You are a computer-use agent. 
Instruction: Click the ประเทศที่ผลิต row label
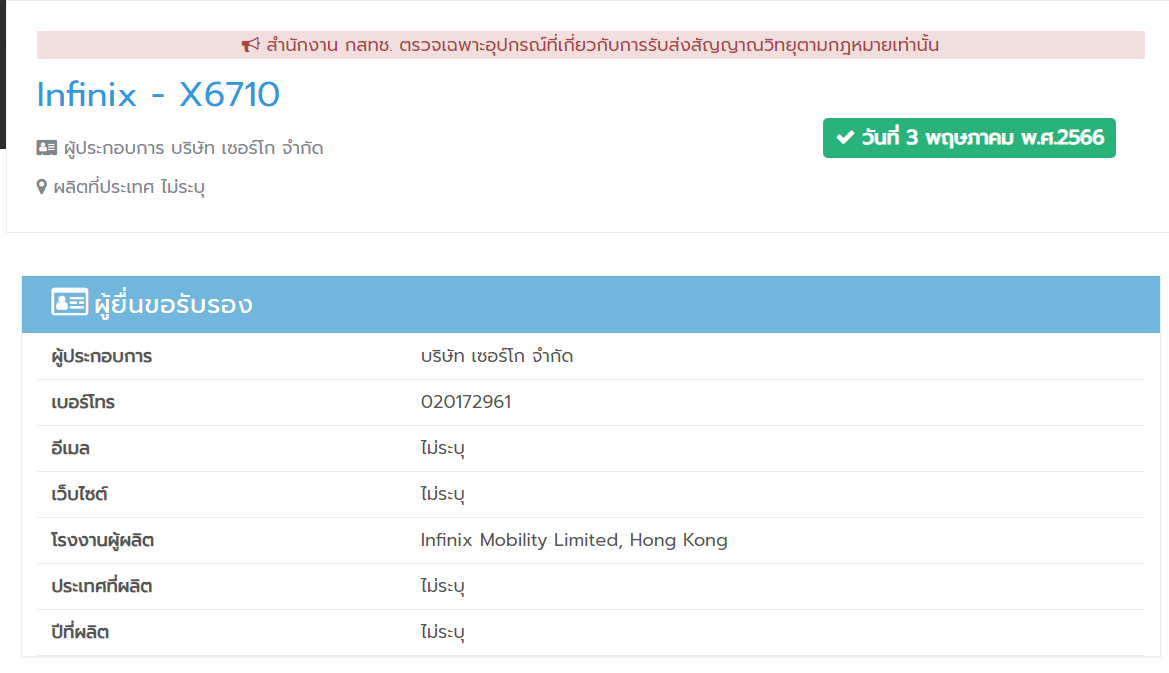(x=102, y=586)
